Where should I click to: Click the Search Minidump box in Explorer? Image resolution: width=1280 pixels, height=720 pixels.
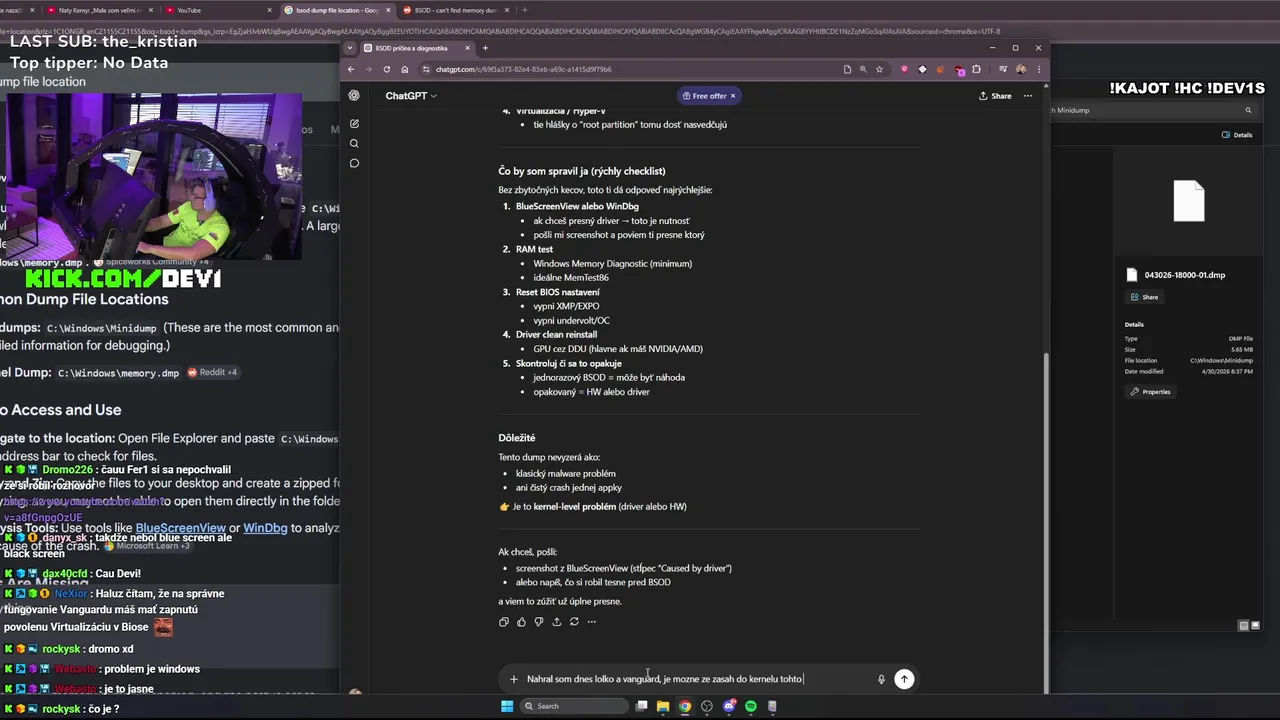(x=1152, y=110)
